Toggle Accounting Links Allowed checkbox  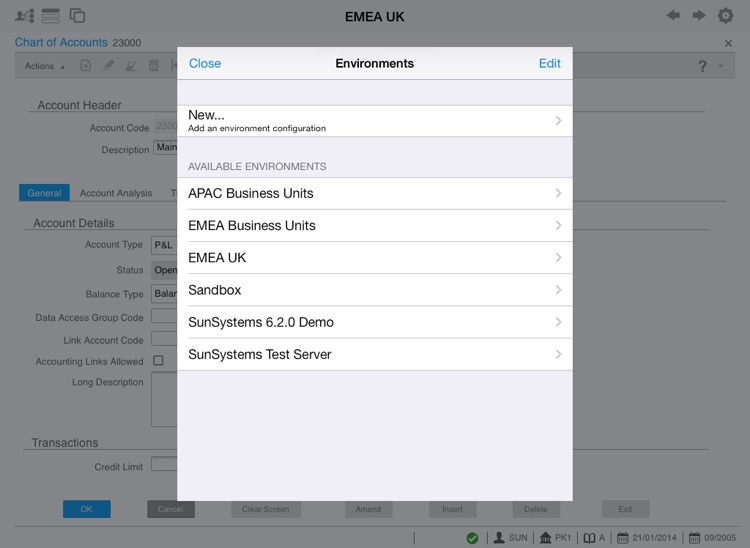pos(158,361)
